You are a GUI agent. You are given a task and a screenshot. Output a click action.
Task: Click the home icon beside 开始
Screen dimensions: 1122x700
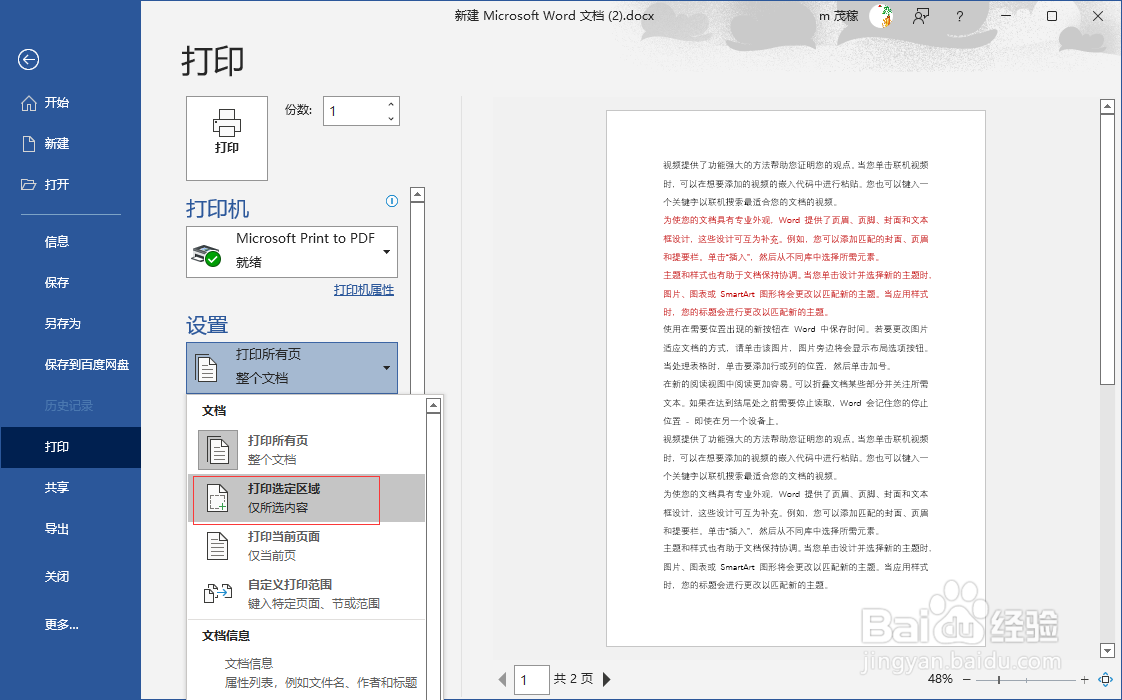29,103
